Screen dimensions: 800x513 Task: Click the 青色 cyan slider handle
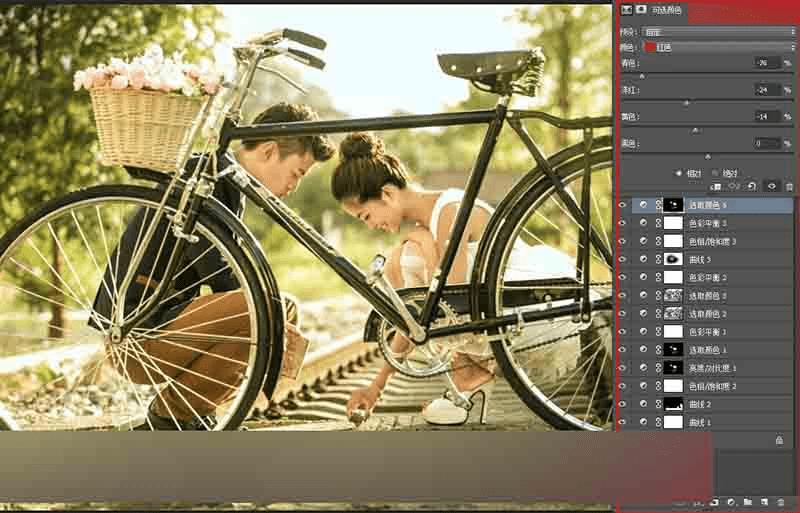(x=642, y=77)
